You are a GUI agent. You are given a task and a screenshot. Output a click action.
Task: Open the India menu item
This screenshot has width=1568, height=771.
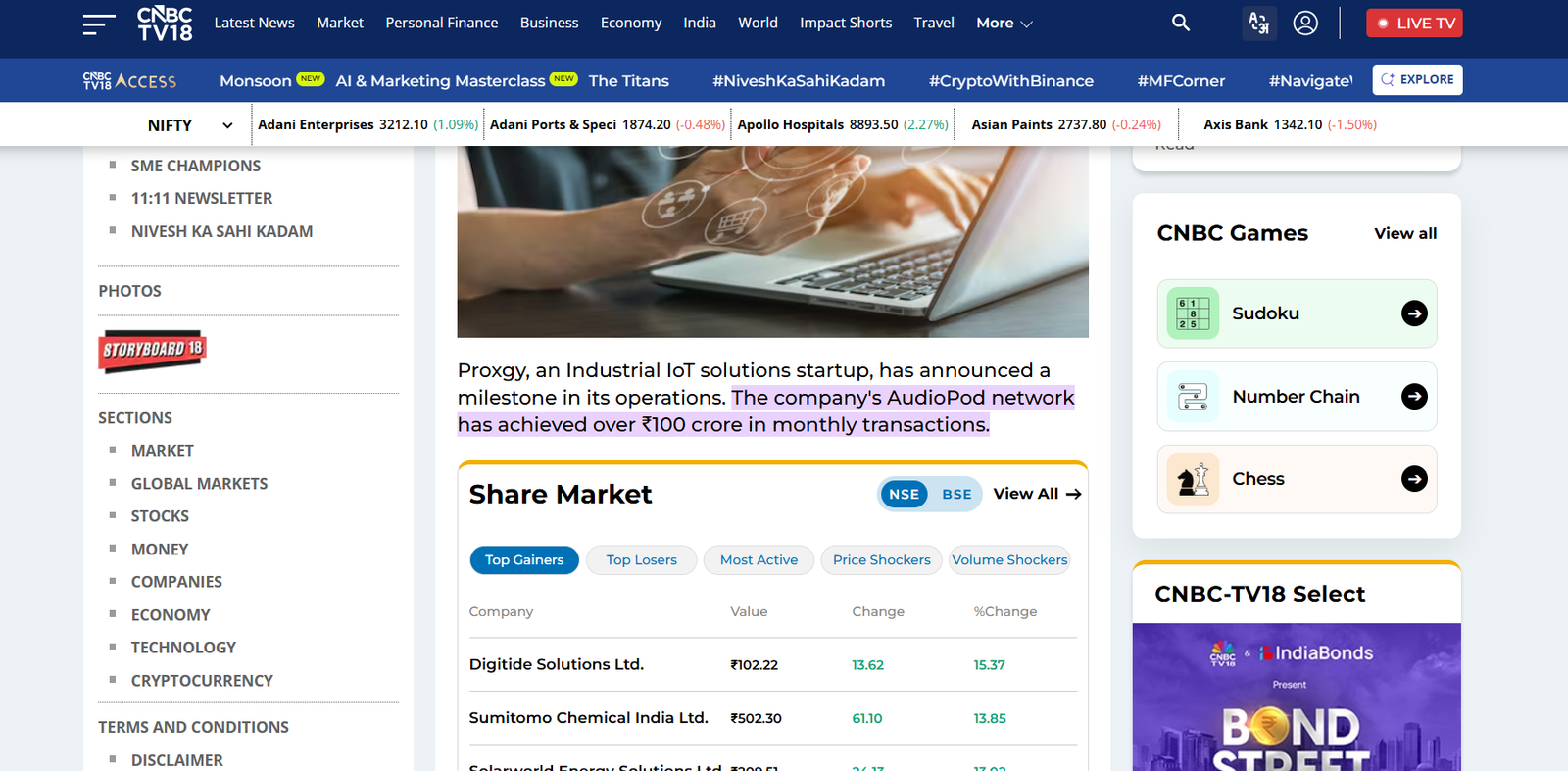pyautogui.click(x=700, y=23)
